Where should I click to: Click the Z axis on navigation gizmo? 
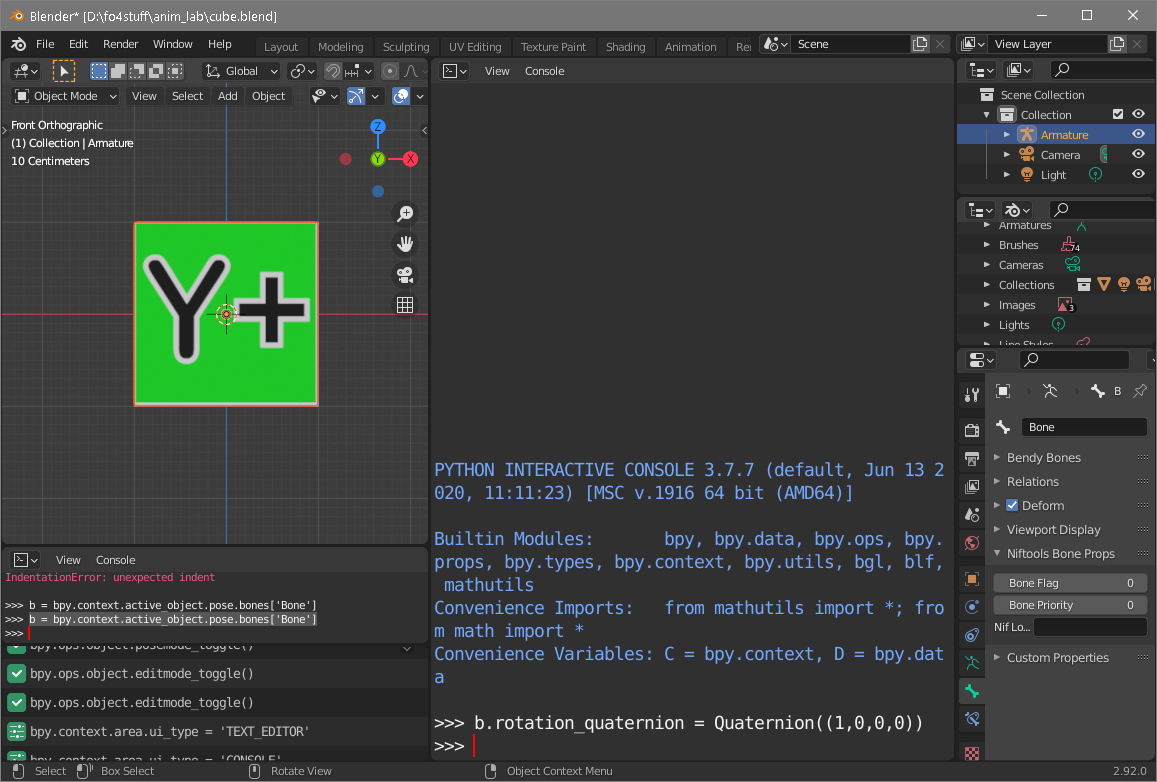(378, 127)
